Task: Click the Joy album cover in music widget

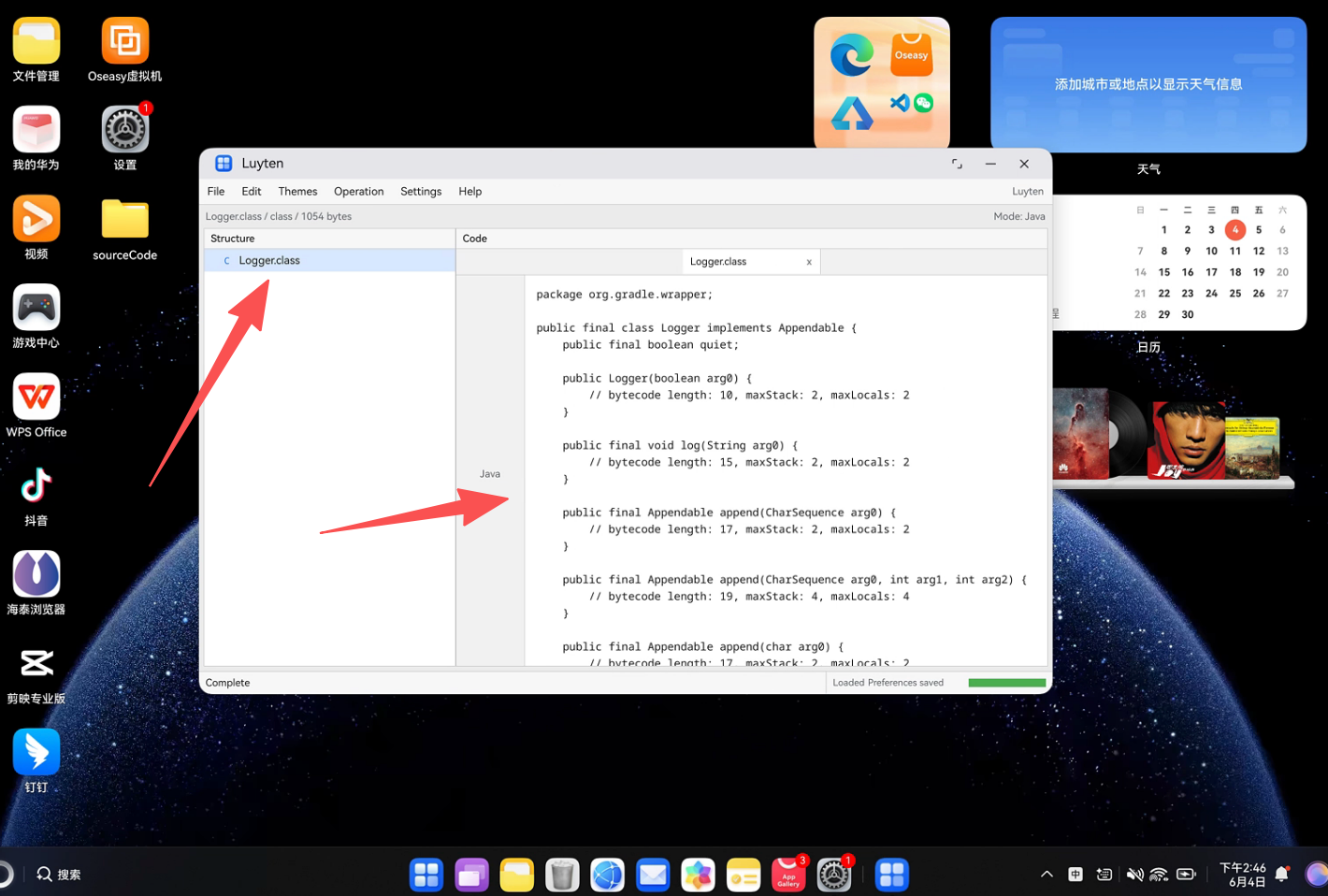Action: point(1187,440)
